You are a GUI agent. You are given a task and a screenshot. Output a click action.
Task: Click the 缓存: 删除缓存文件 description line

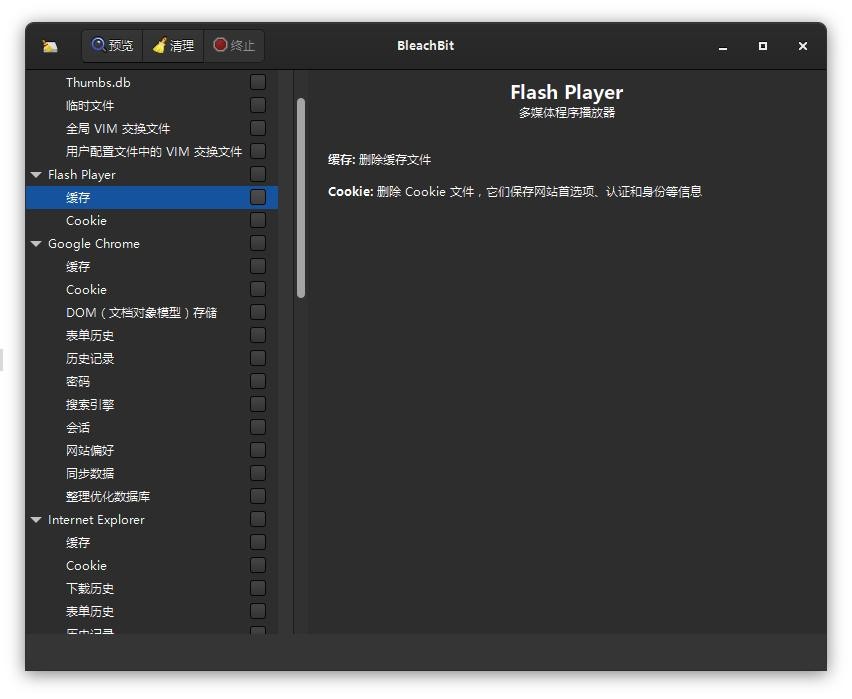(379, 160)
